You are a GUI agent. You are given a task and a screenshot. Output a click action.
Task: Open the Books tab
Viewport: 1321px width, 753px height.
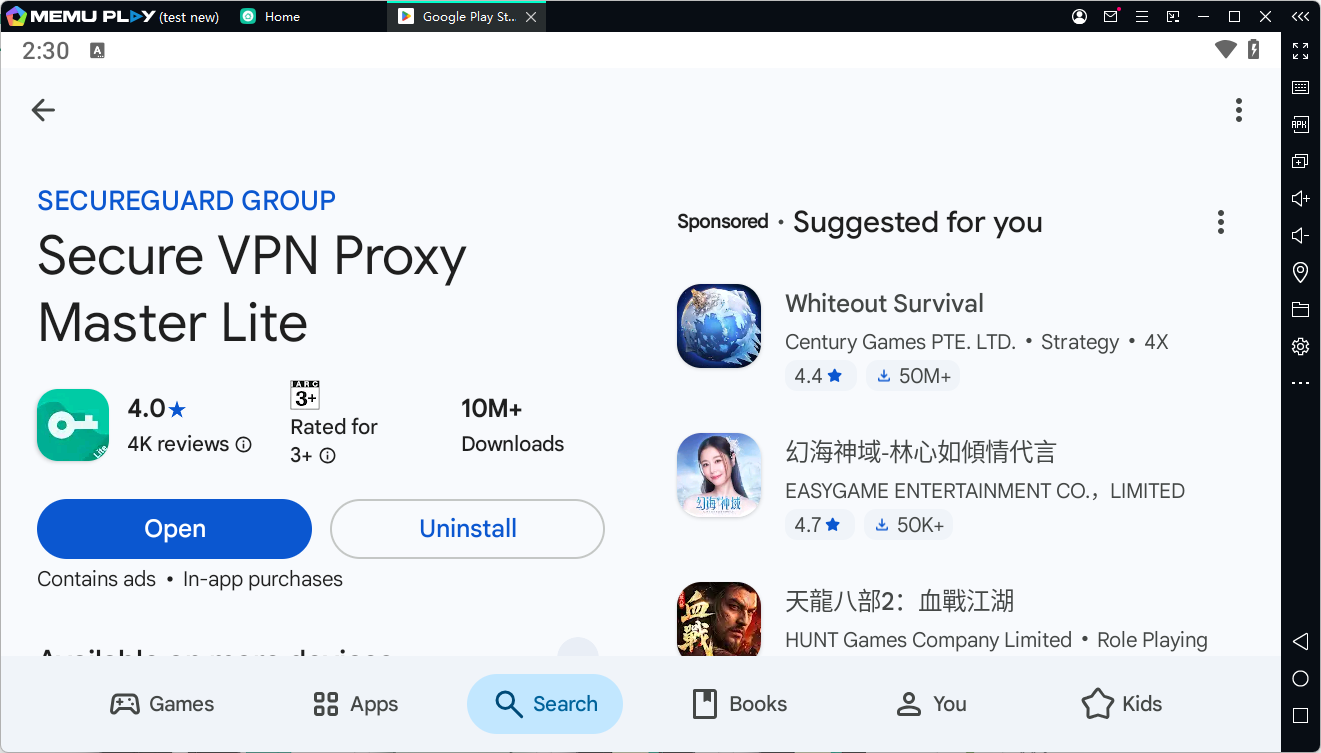(740, 704)
